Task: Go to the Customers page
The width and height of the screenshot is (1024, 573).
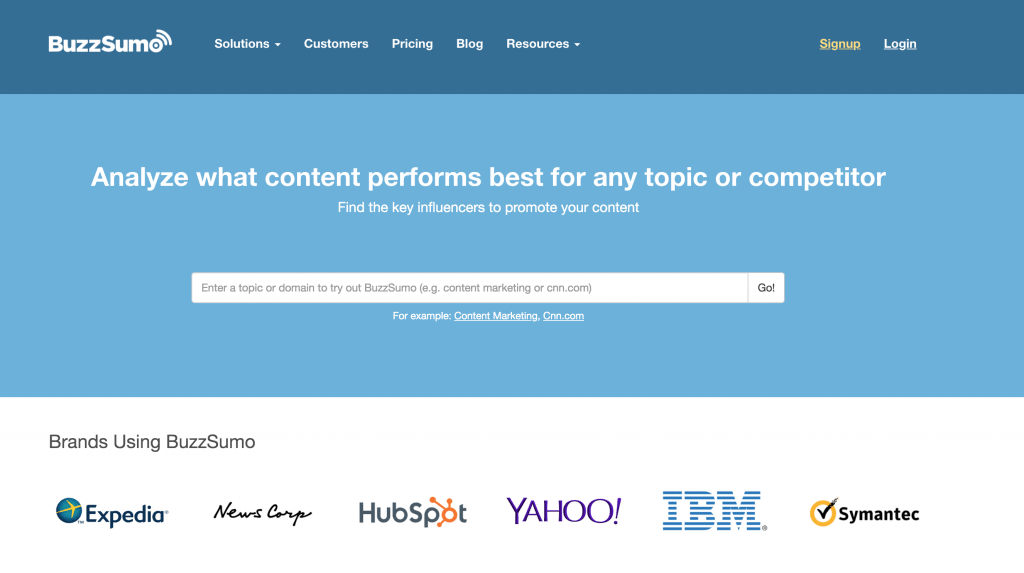Action: coord(336,44)
